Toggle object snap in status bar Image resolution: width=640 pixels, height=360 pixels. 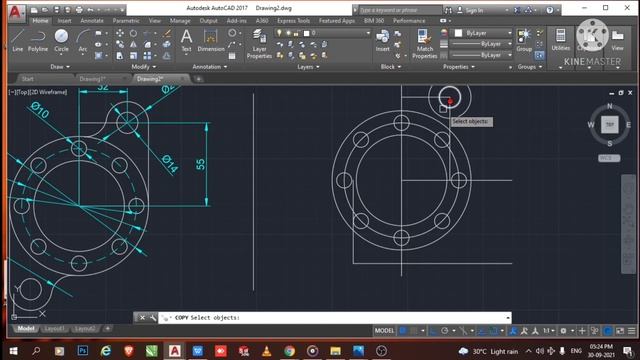(x=493, y=331)
